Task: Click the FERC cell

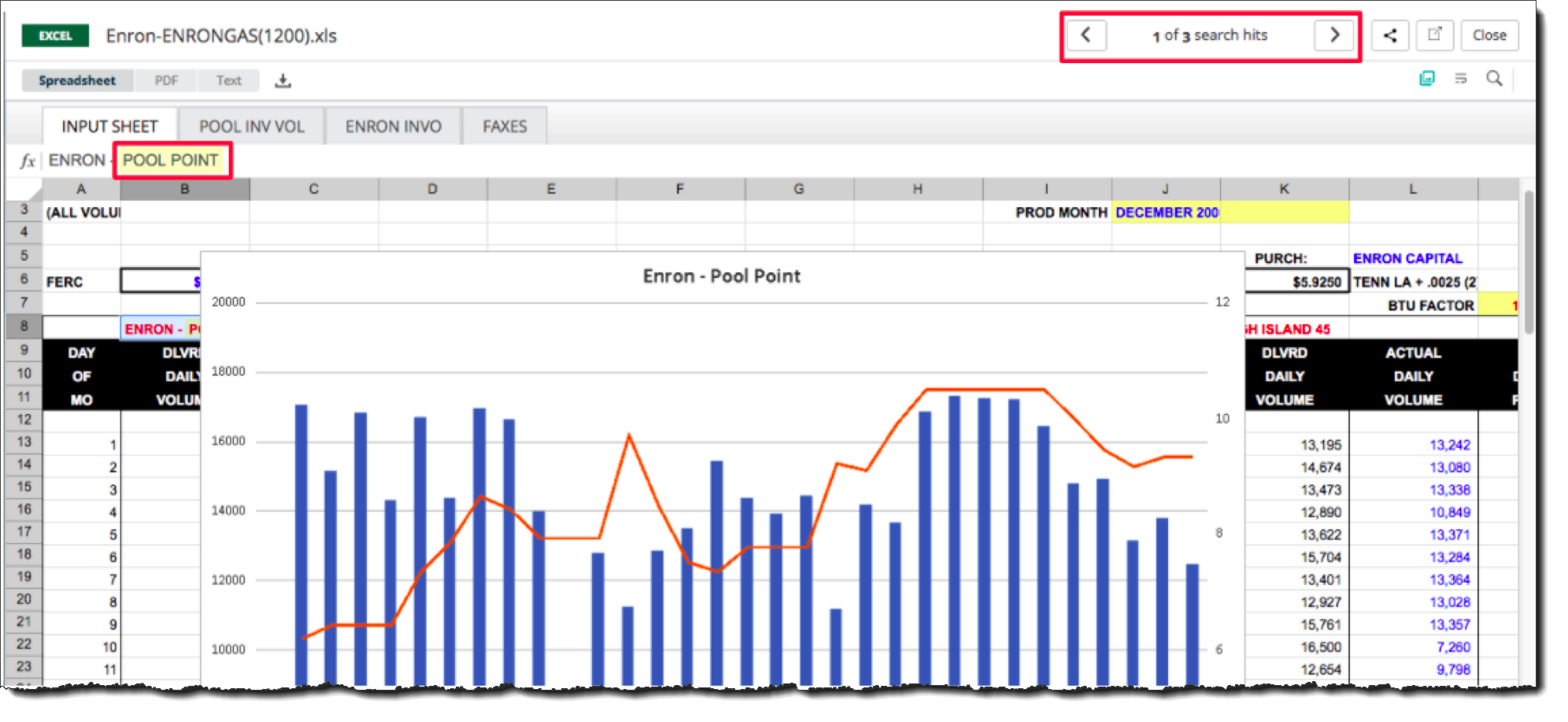Action: (81, 282)
